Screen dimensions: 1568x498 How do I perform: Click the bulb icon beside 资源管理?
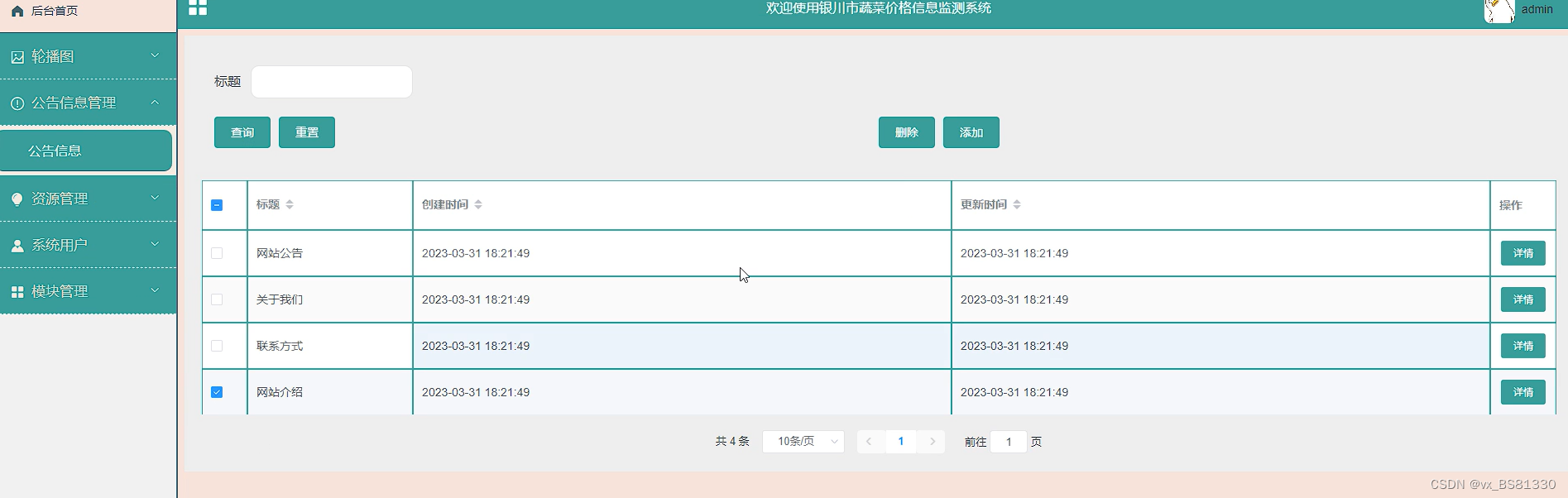pyautogui.click(x=17, y=199)
